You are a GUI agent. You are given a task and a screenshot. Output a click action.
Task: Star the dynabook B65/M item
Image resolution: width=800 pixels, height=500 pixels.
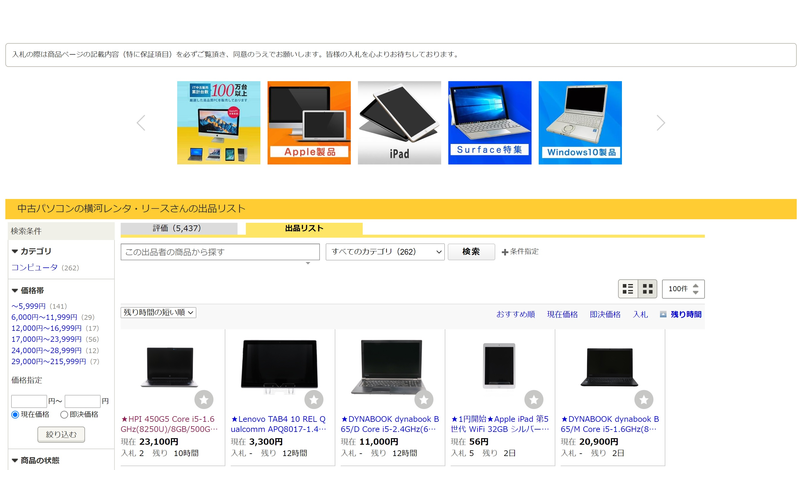[644, 399]
